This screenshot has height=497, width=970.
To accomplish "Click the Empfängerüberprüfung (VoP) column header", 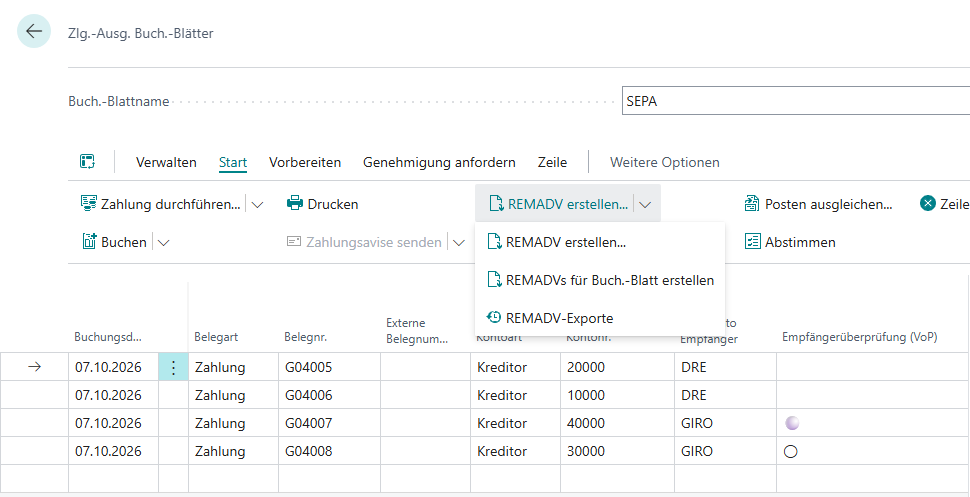I will tap(860, 337).
